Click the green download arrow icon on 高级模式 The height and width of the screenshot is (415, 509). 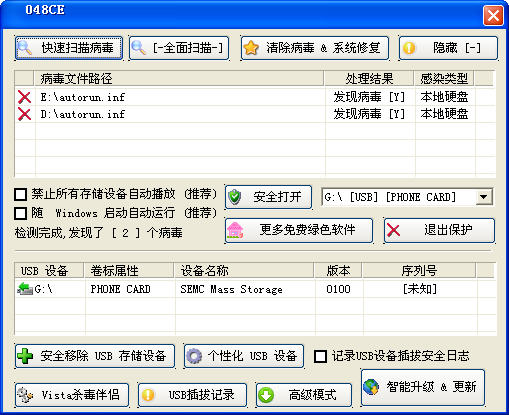point(266,395)
